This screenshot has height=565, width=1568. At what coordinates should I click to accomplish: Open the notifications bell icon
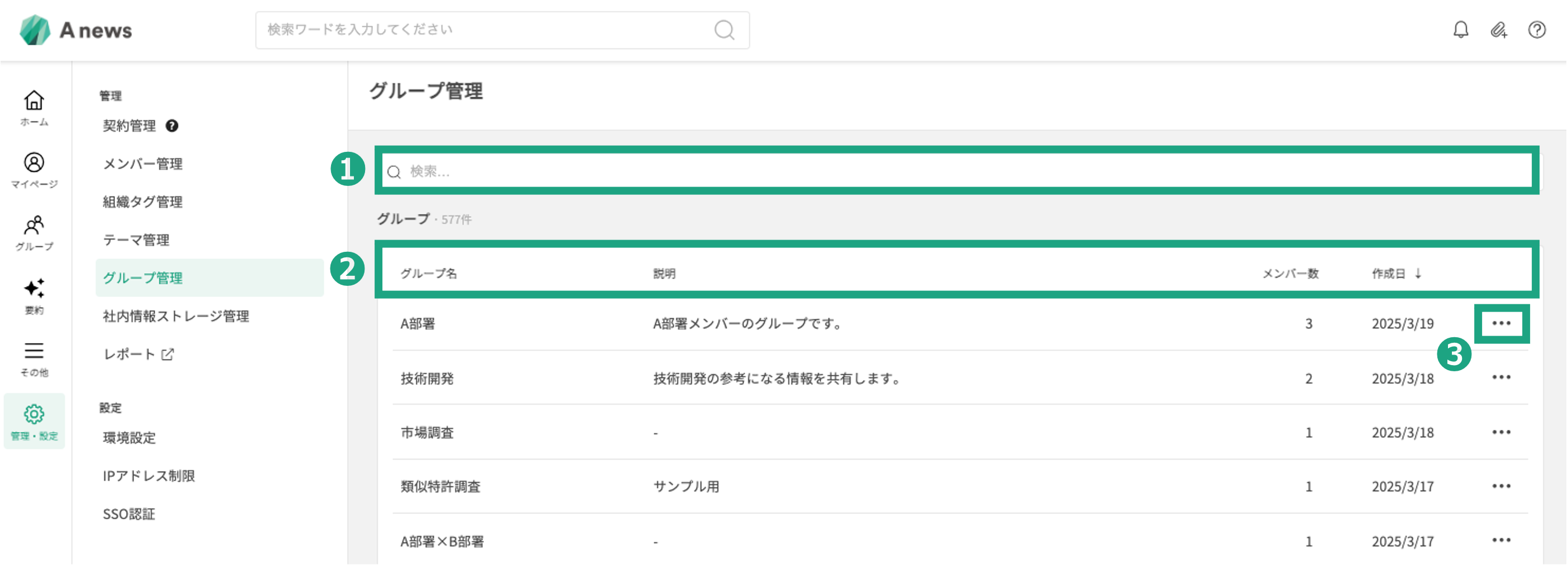[x=1460, y=30]
